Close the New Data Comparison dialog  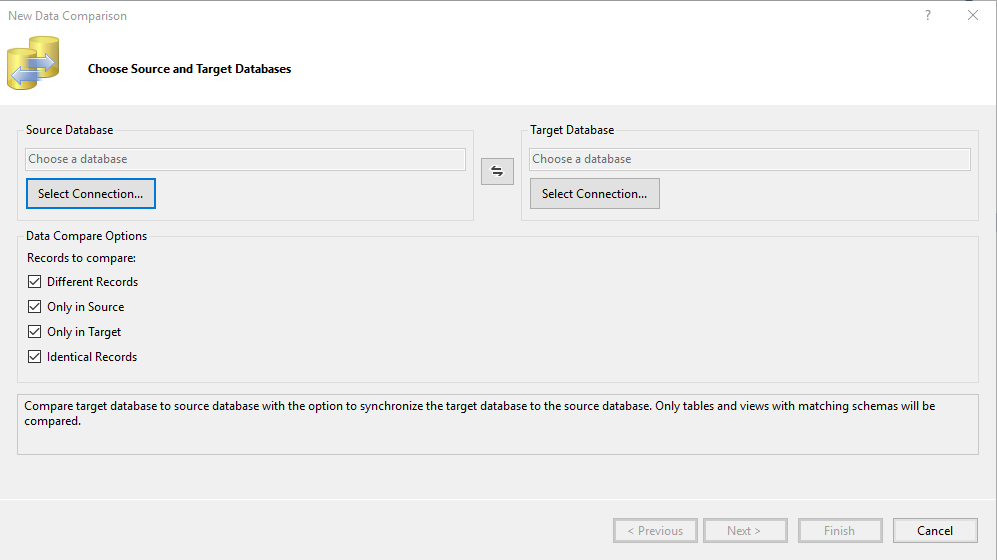pyautogui.click(x=973, y=15)
